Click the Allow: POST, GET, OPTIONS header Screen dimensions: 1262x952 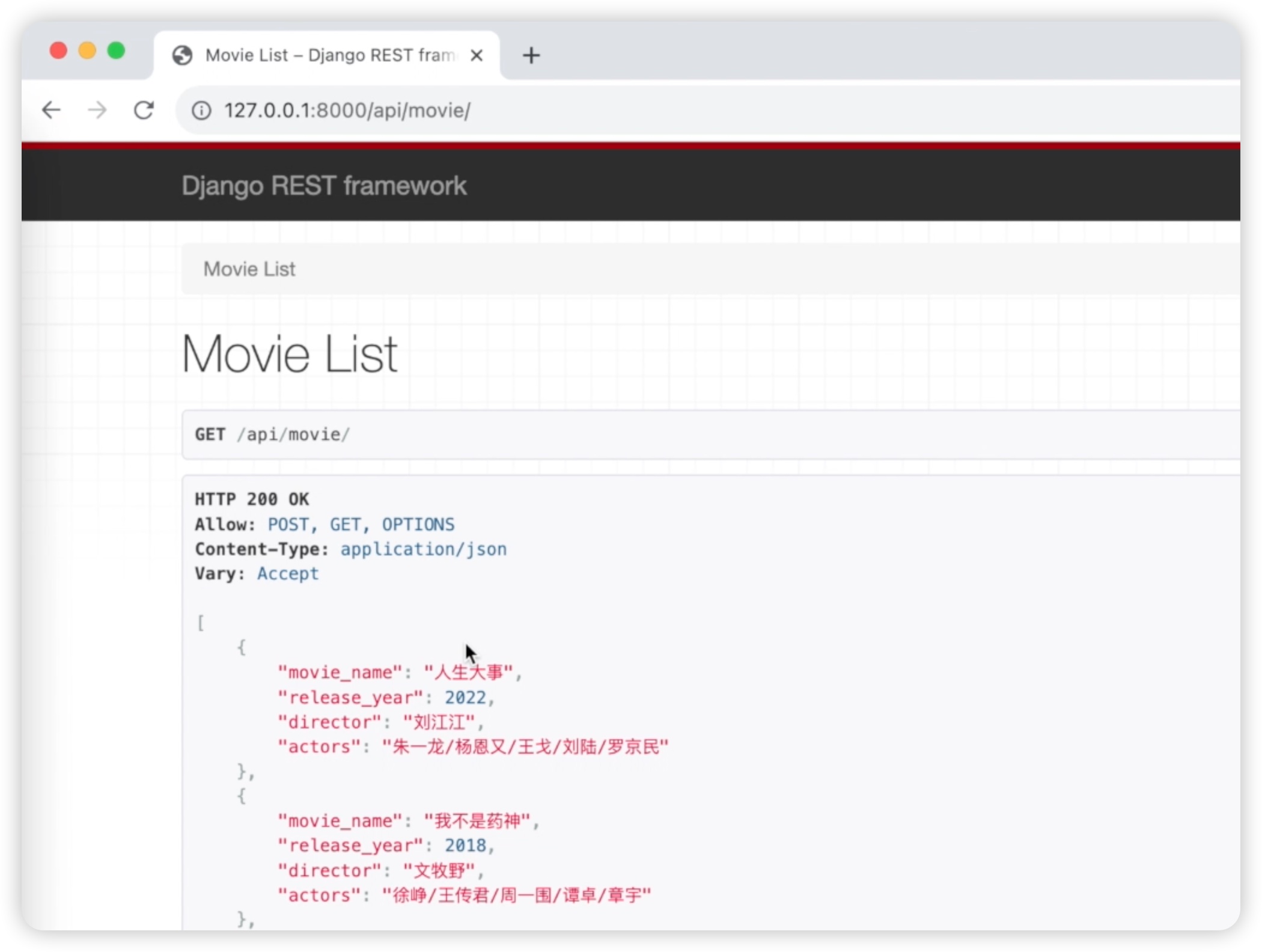click(325, 525)
